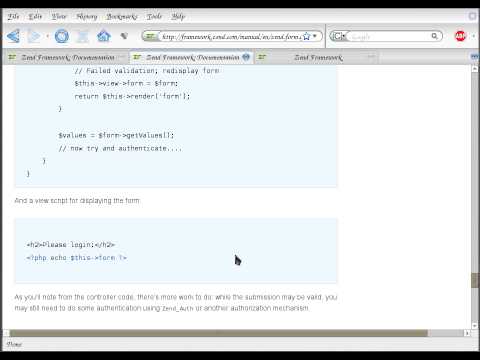Click the text 'And a view script for displaying the form'

(x=77, y=200)
